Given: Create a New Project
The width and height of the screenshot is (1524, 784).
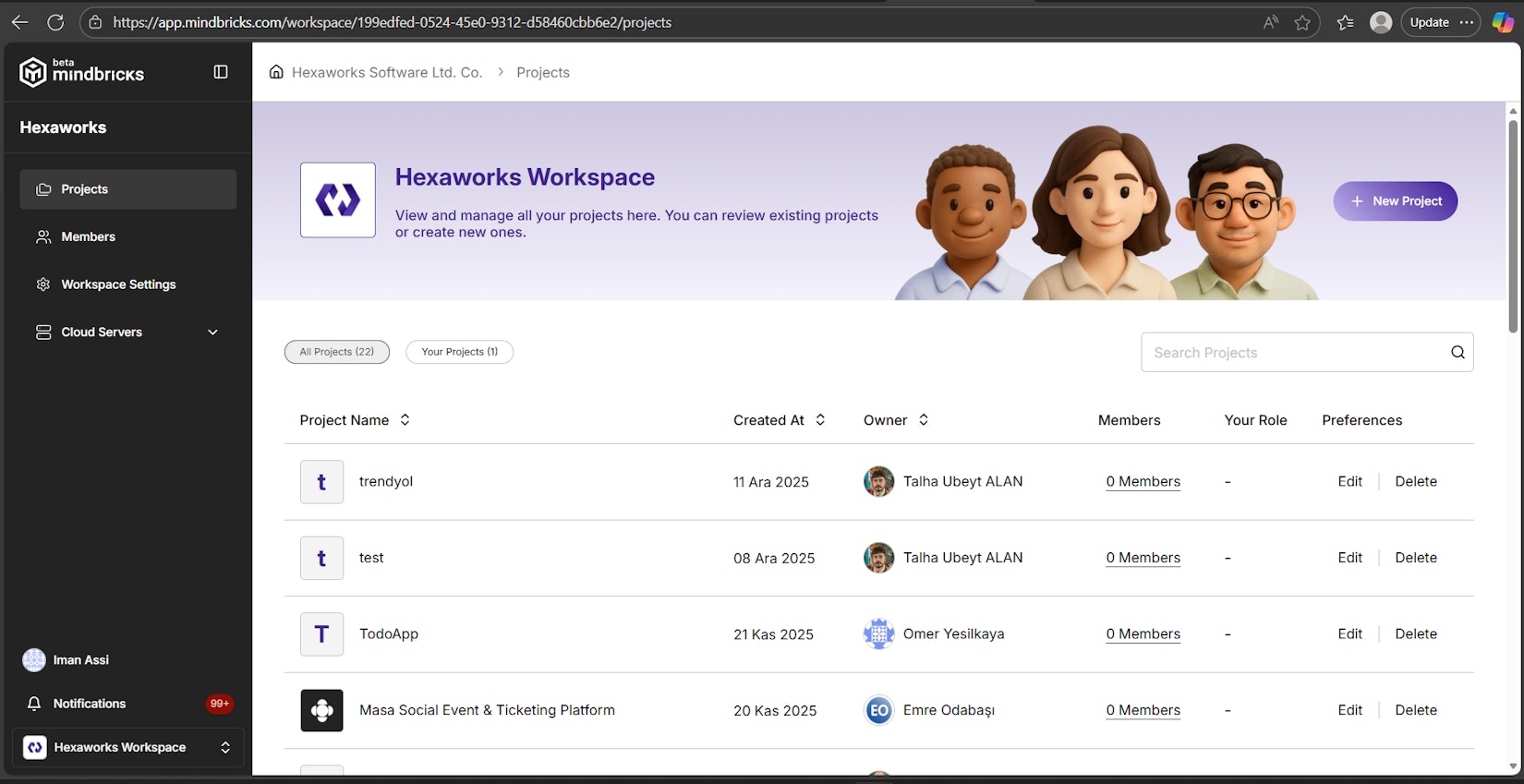Looking at the screenshot, I should tap(1395, 201).
